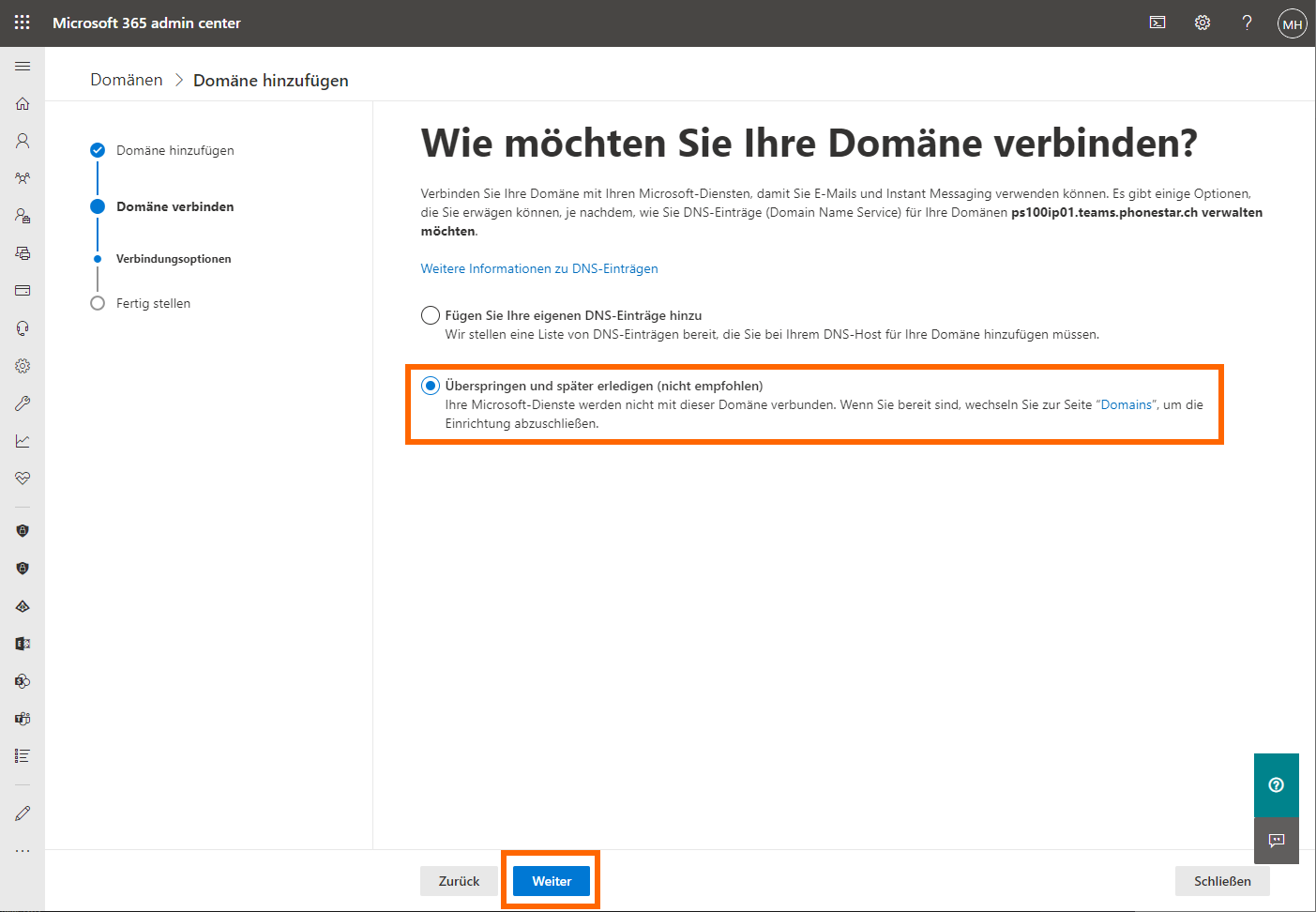1316x912 pixels.
Task: Open Roles icon (person with badge)
Action: pos(23,216)
